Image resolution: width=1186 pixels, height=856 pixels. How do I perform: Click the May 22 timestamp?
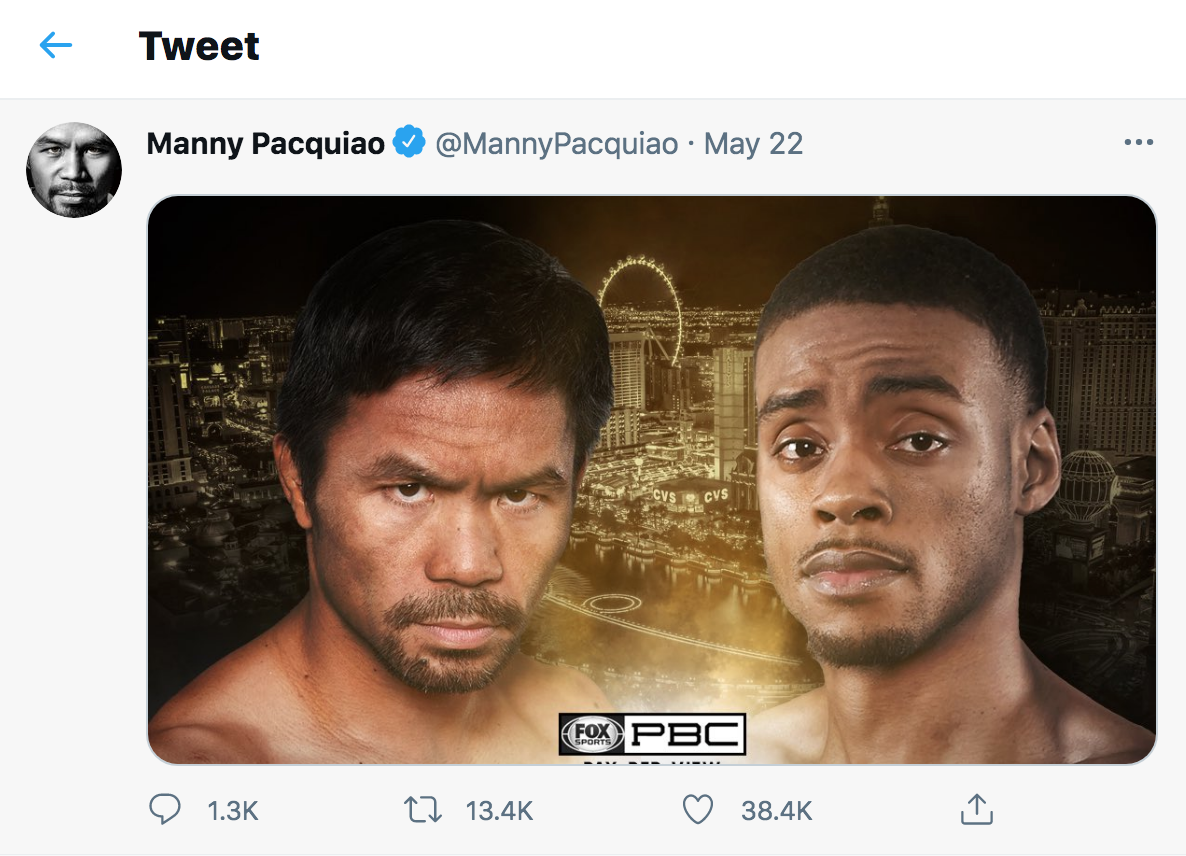(x=753, y=144)
